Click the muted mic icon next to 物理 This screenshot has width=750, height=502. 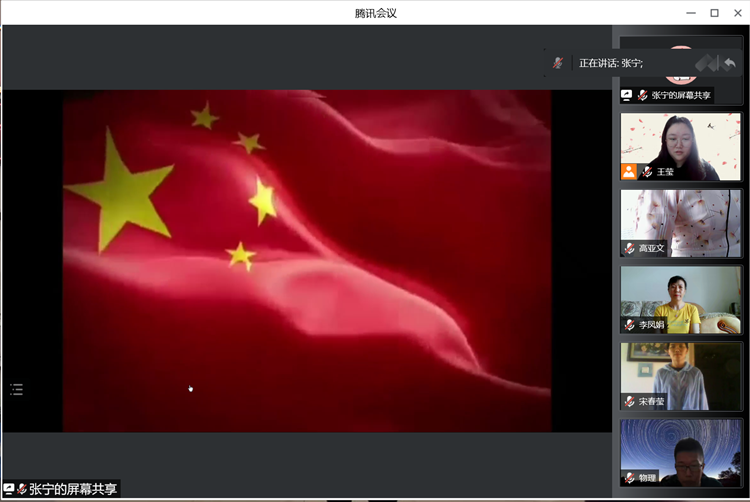click(x=629, y=477)
